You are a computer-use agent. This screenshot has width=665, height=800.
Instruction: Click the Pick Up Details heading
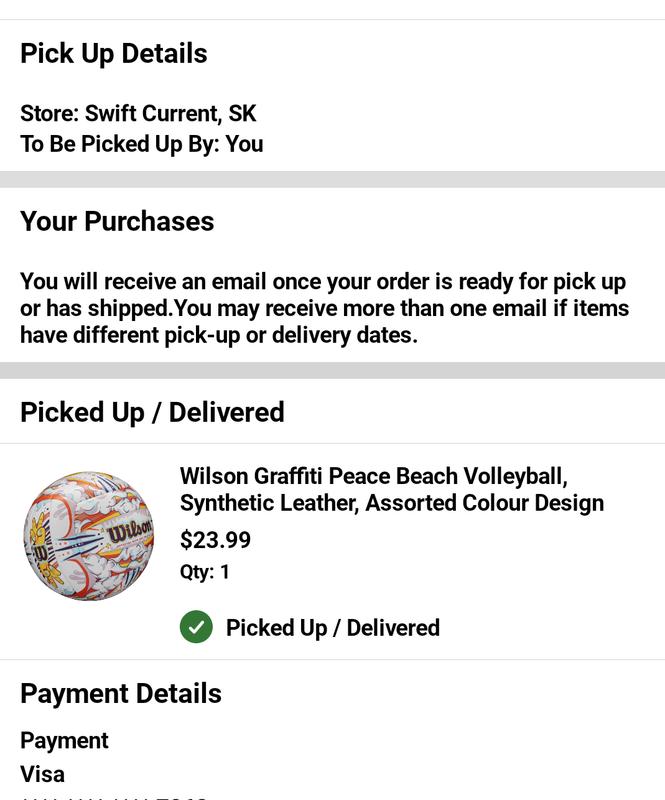click(114, 53)
